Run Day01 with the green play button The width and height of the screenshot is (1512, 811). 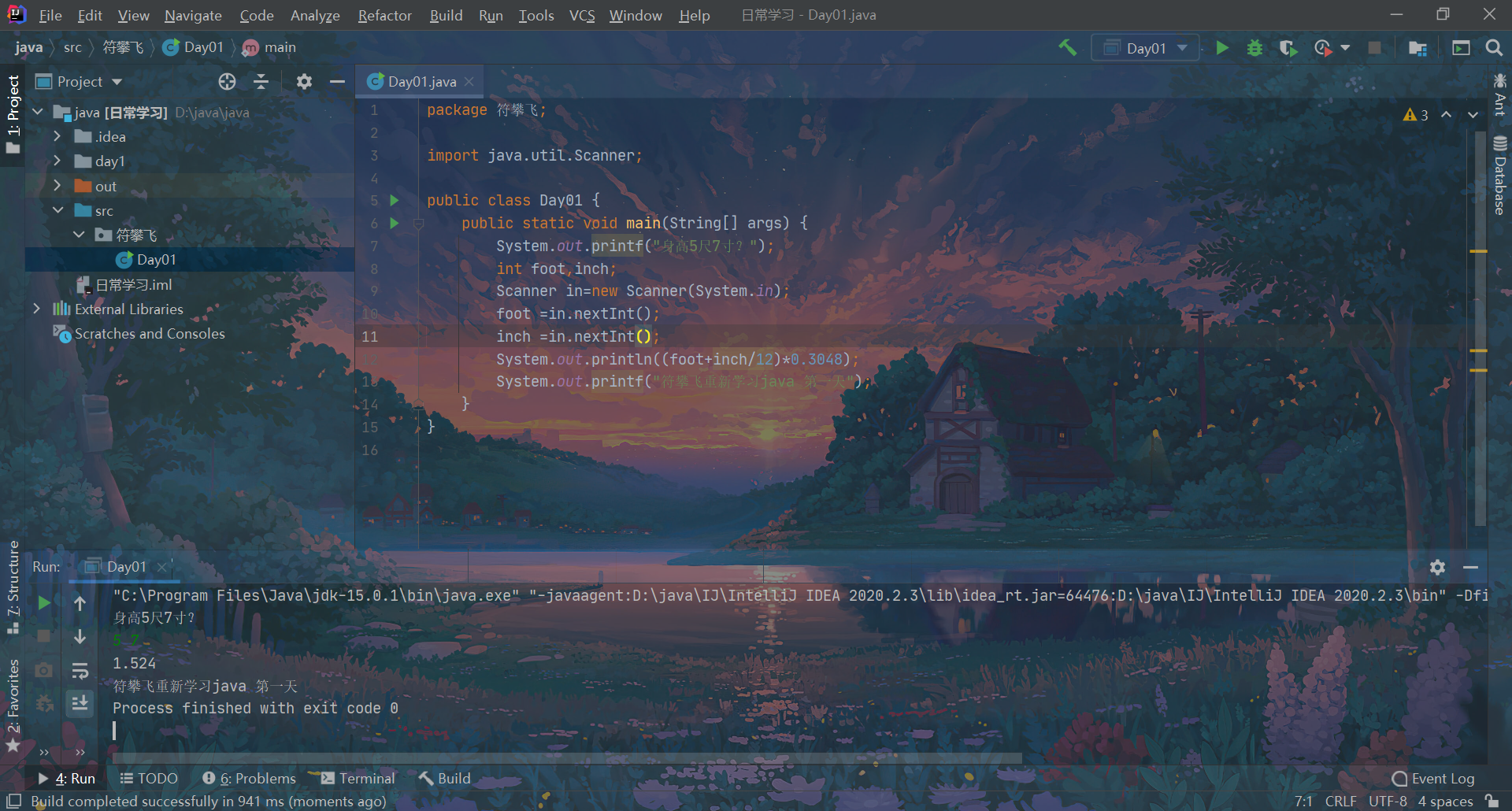[x=1222, y=48]
